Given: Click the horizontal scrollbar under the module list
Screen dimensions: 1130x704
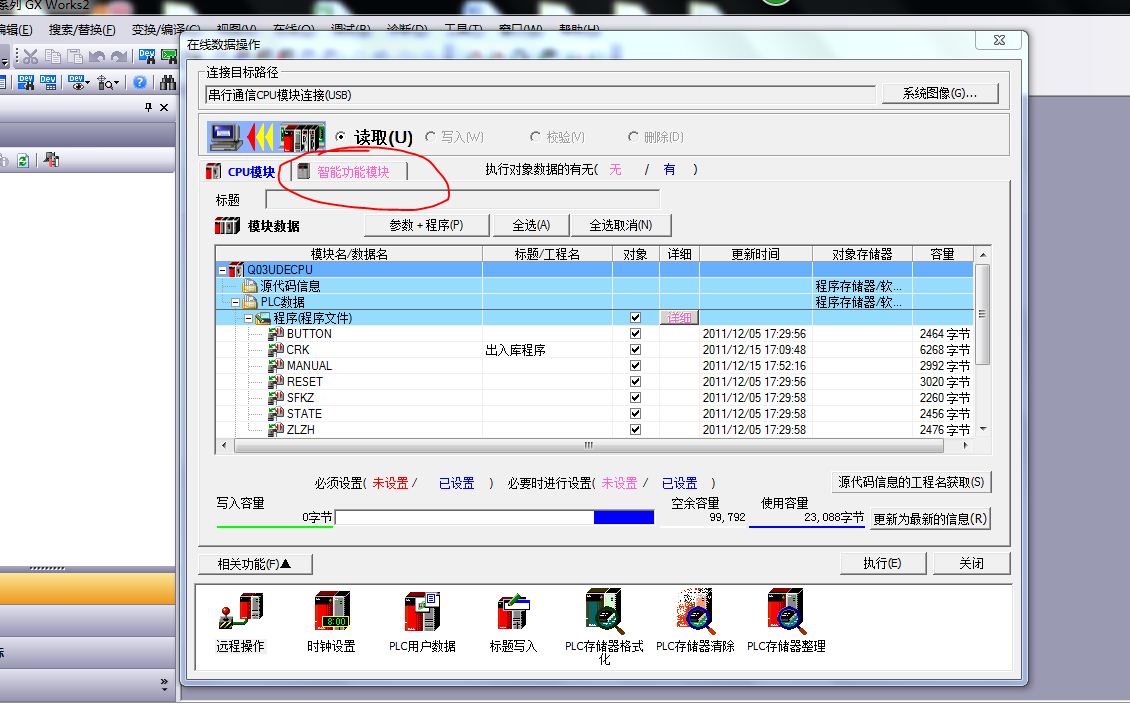Looking at the screenshot, I should pos(588,445).
